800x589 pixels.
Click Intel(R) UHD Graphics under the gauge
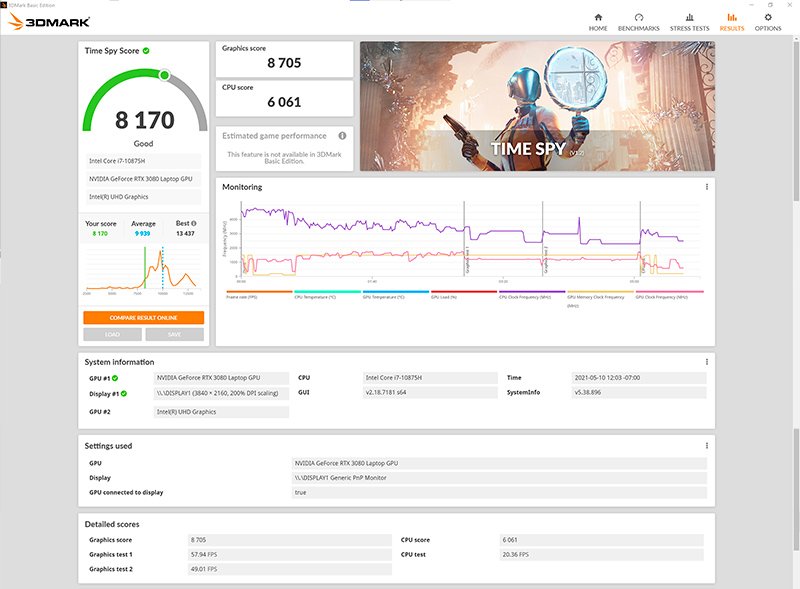[x=143, y=197]
